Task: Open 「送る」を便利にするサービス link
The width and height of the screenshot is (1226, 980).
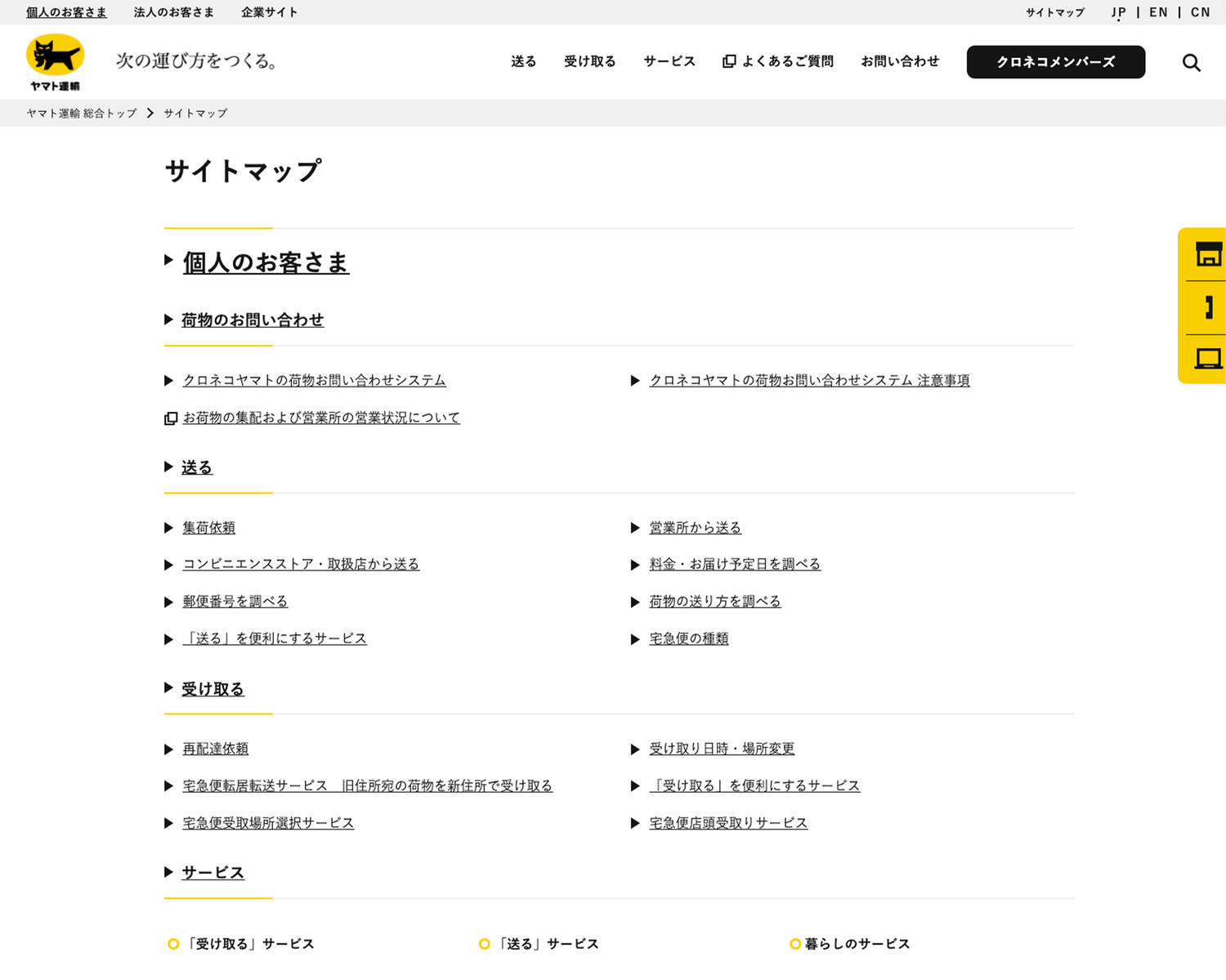Action: pyautogui.click(x=275, y=638)
